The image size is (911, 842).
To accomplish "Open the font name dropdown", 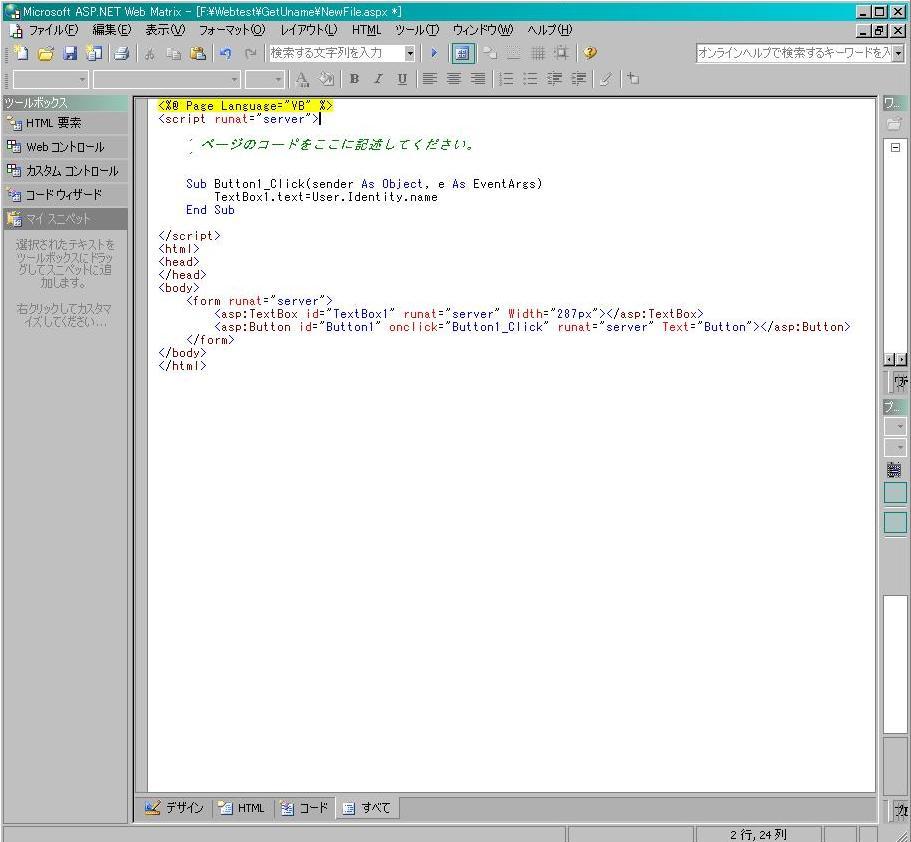I will [166, 79].
